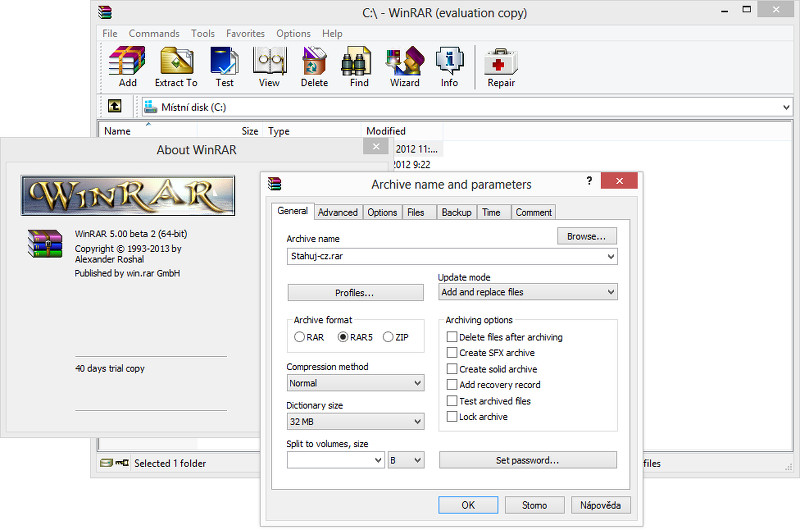Click the Set password... button

(x=528, y=460)
